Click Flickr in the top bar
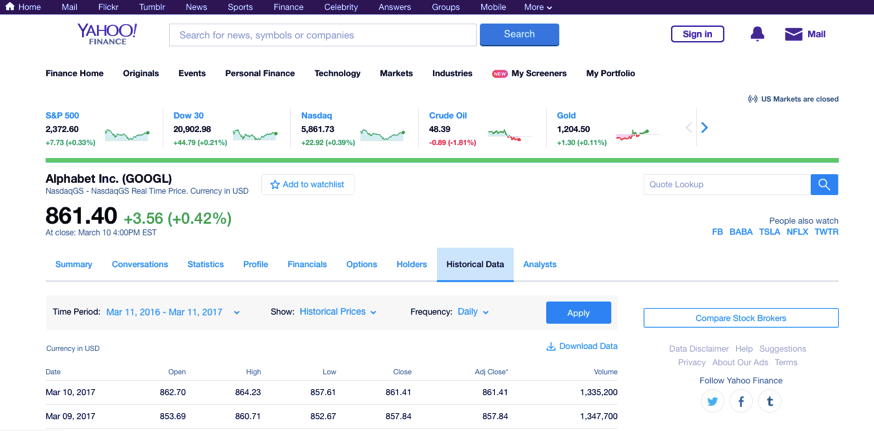The height and width of the screenshot is (431, 874). pos(109,7)
